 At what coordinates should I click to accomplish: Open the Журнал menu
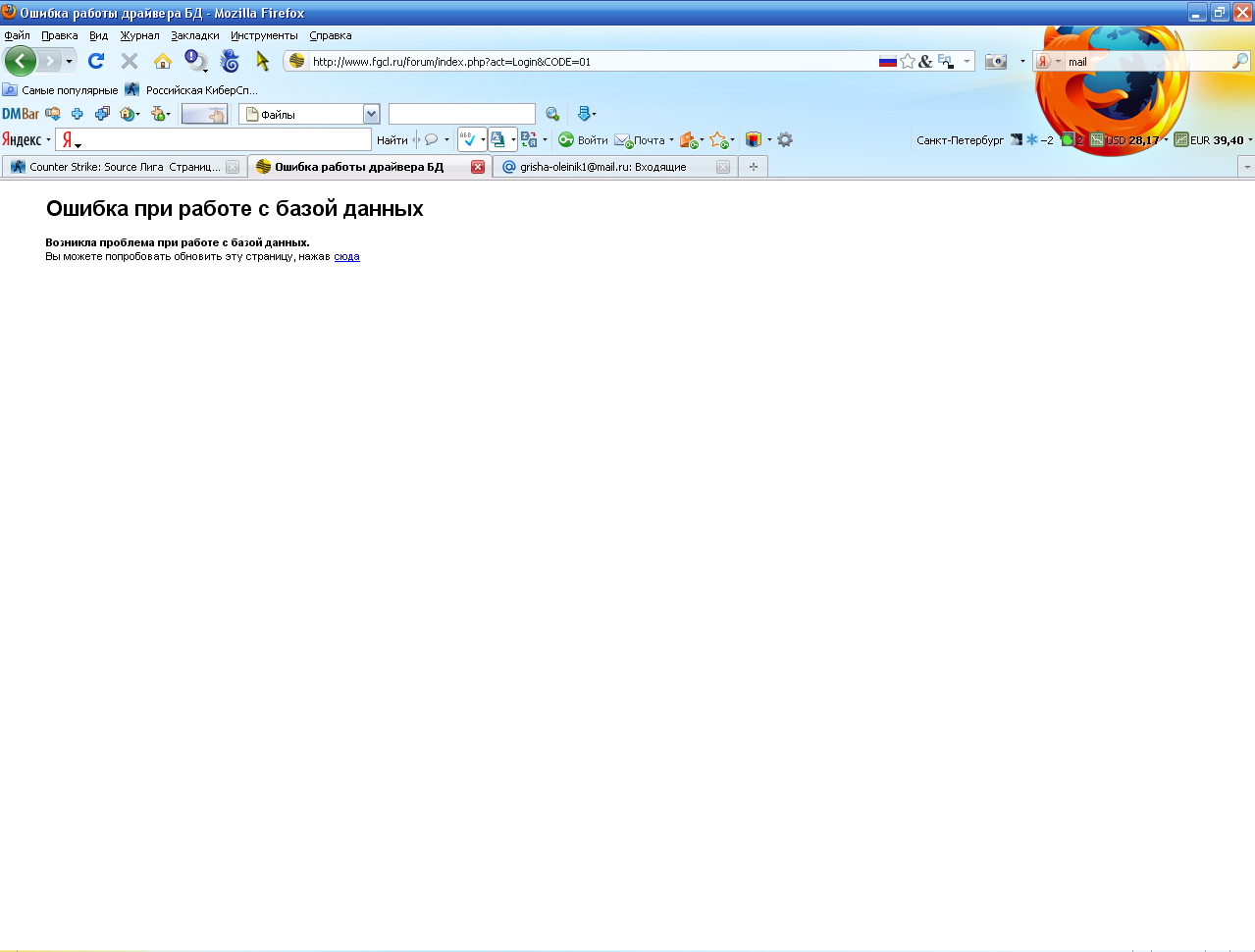pyautogui.click(x=139, y=35)
